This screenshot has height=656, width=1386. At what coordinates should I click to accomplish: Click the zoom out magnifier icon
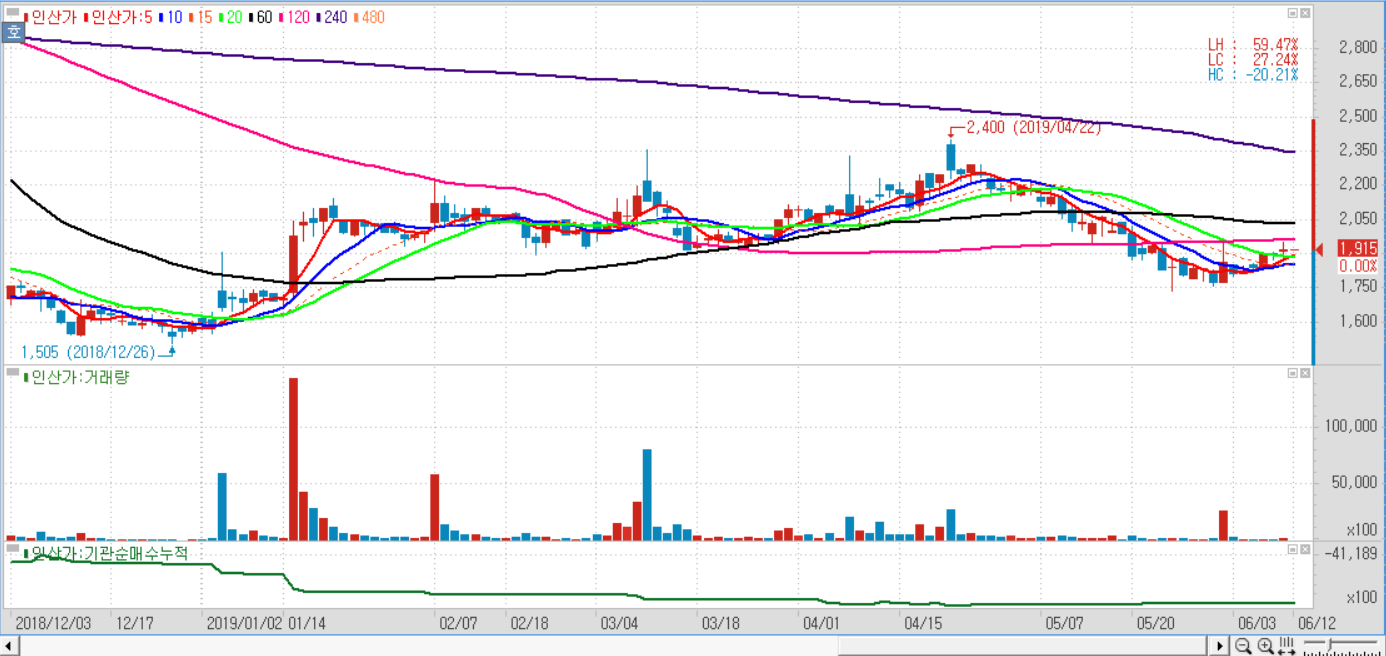[x=1243, y=646]
